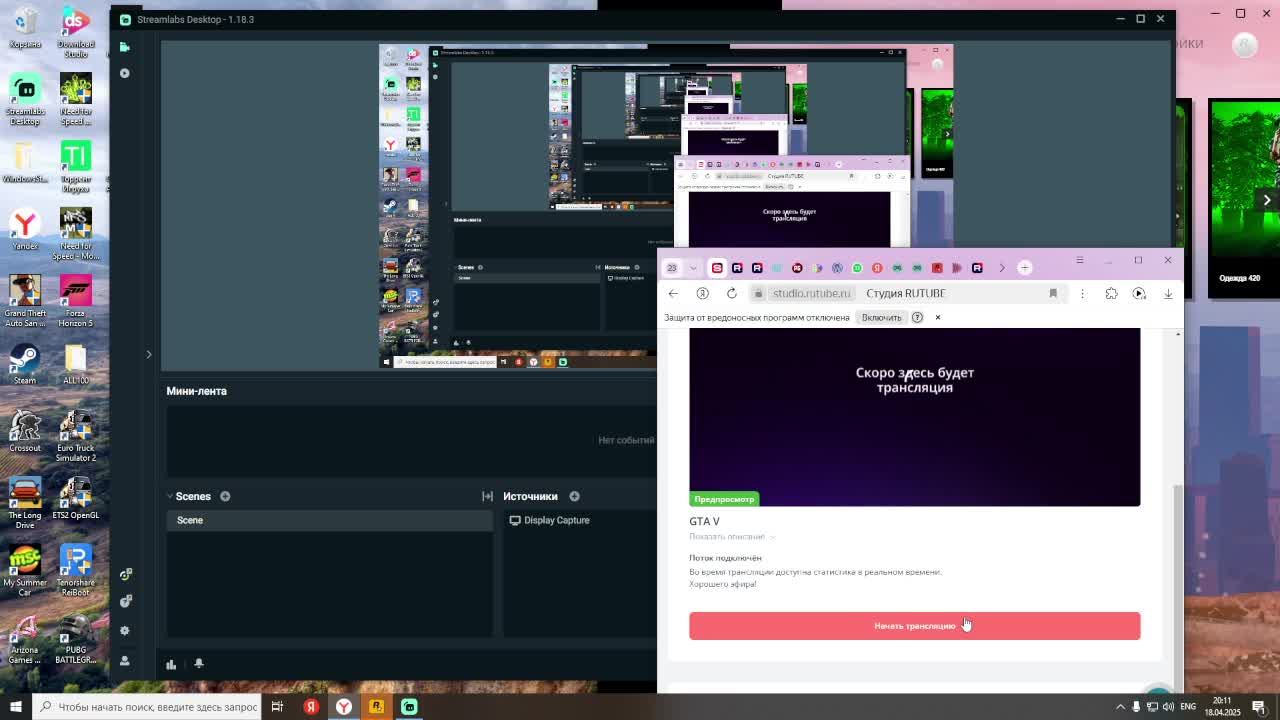Go back in the browser
This screenshot has height=720, width=1280.
673,293
